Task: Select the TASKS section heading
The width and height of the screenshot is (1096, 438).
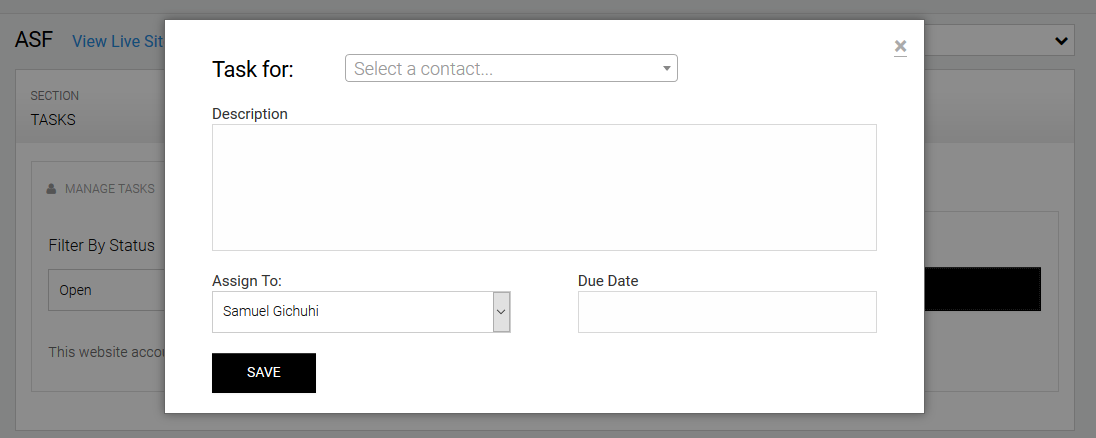Action: click(53, 120)
